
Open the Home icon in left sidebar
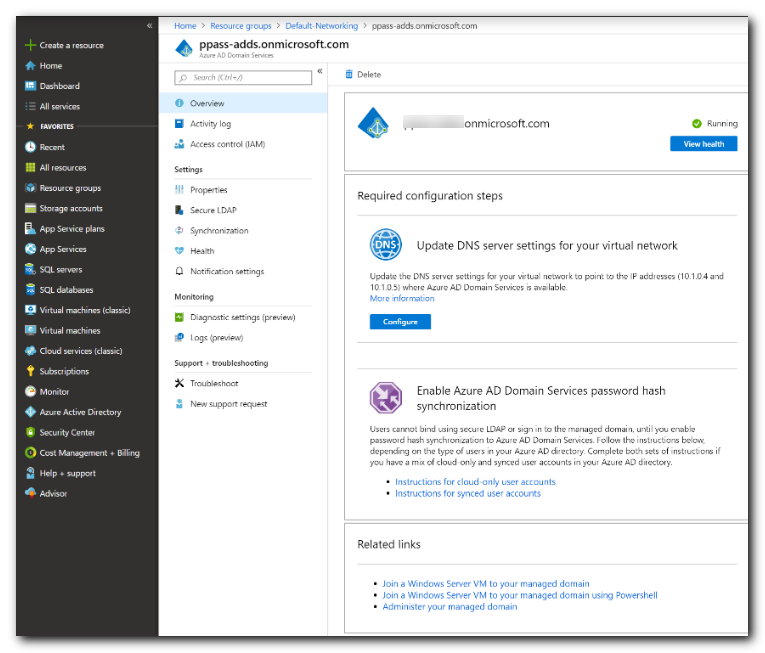[x=30, y=65]
